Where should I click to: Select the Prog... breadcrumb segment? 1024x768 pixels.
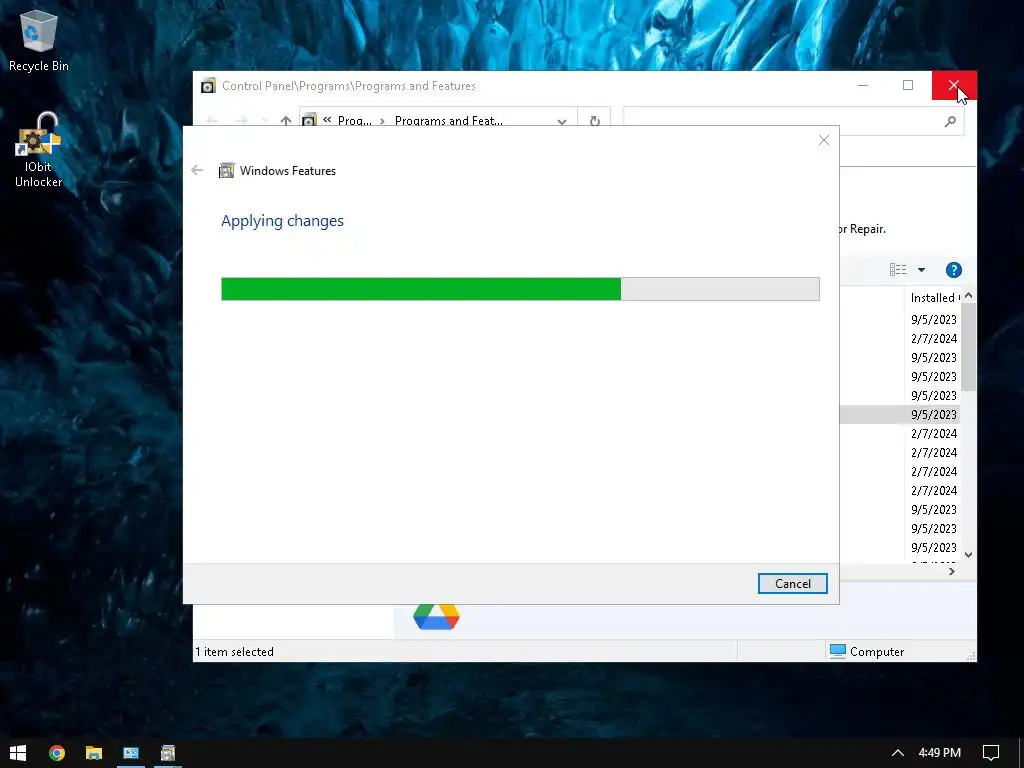click(355, 121)
